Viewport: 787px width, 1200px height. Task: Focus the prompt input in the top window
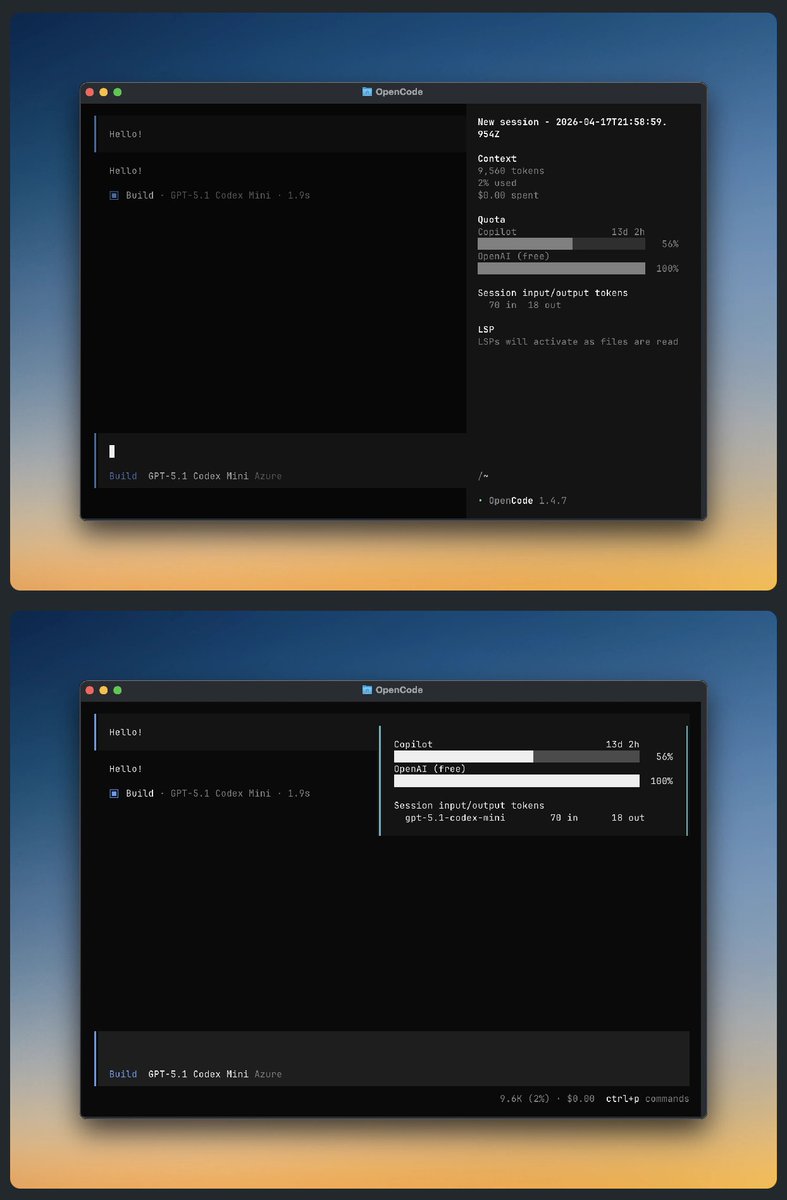pos(281,451)
